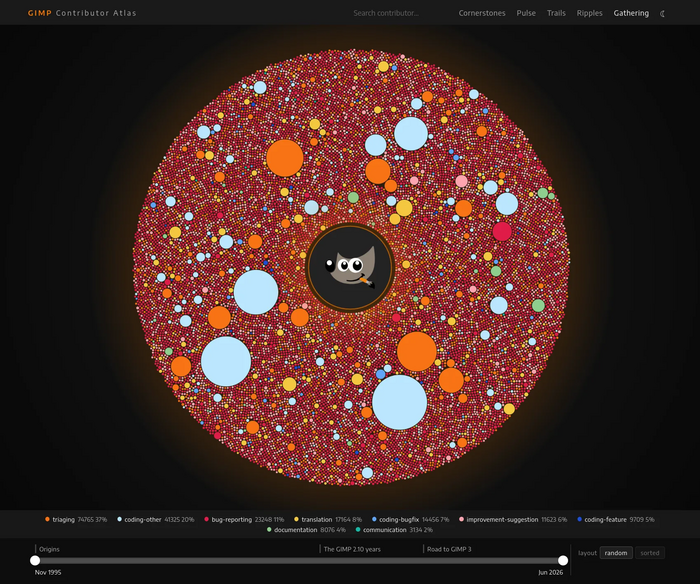Toggle the coding-other legend category
This screenshot has height=584, width=700.
tap(155, 519)
